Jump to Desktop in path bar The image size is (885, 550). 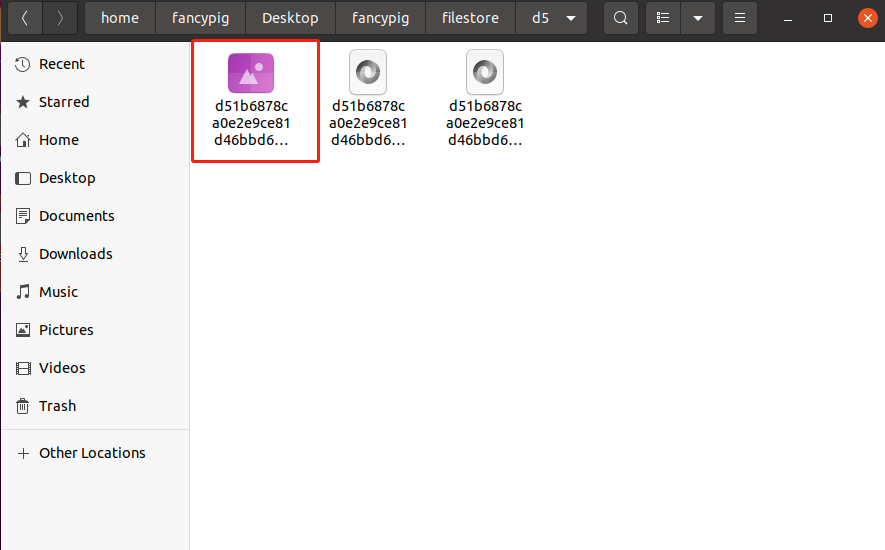point(290,18)
